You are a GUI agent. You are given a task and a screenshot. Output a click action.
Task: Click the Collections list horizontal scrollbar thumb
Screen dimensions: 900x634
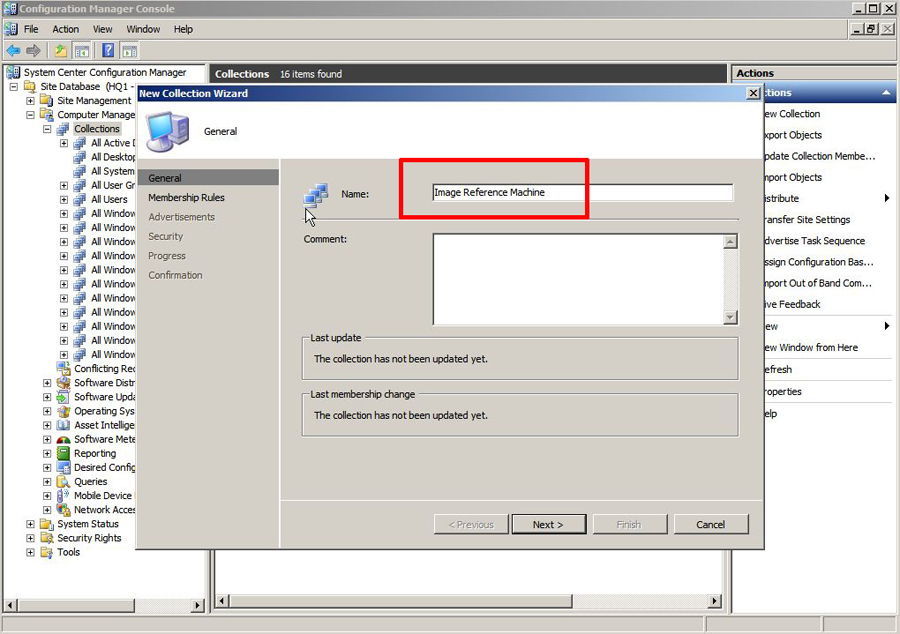coord(401,601)
